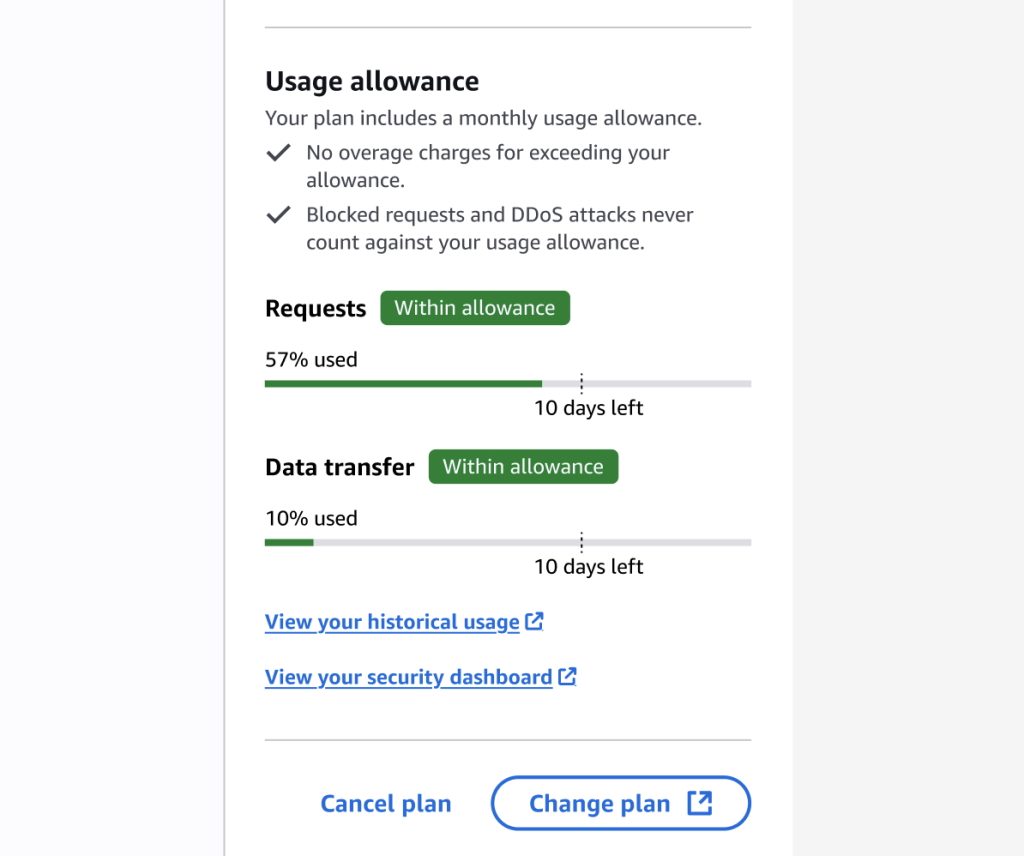The width and height of the screenshot is (1024, 856).
Task: Click the Requests section title
Action: [x=315, y=308]
